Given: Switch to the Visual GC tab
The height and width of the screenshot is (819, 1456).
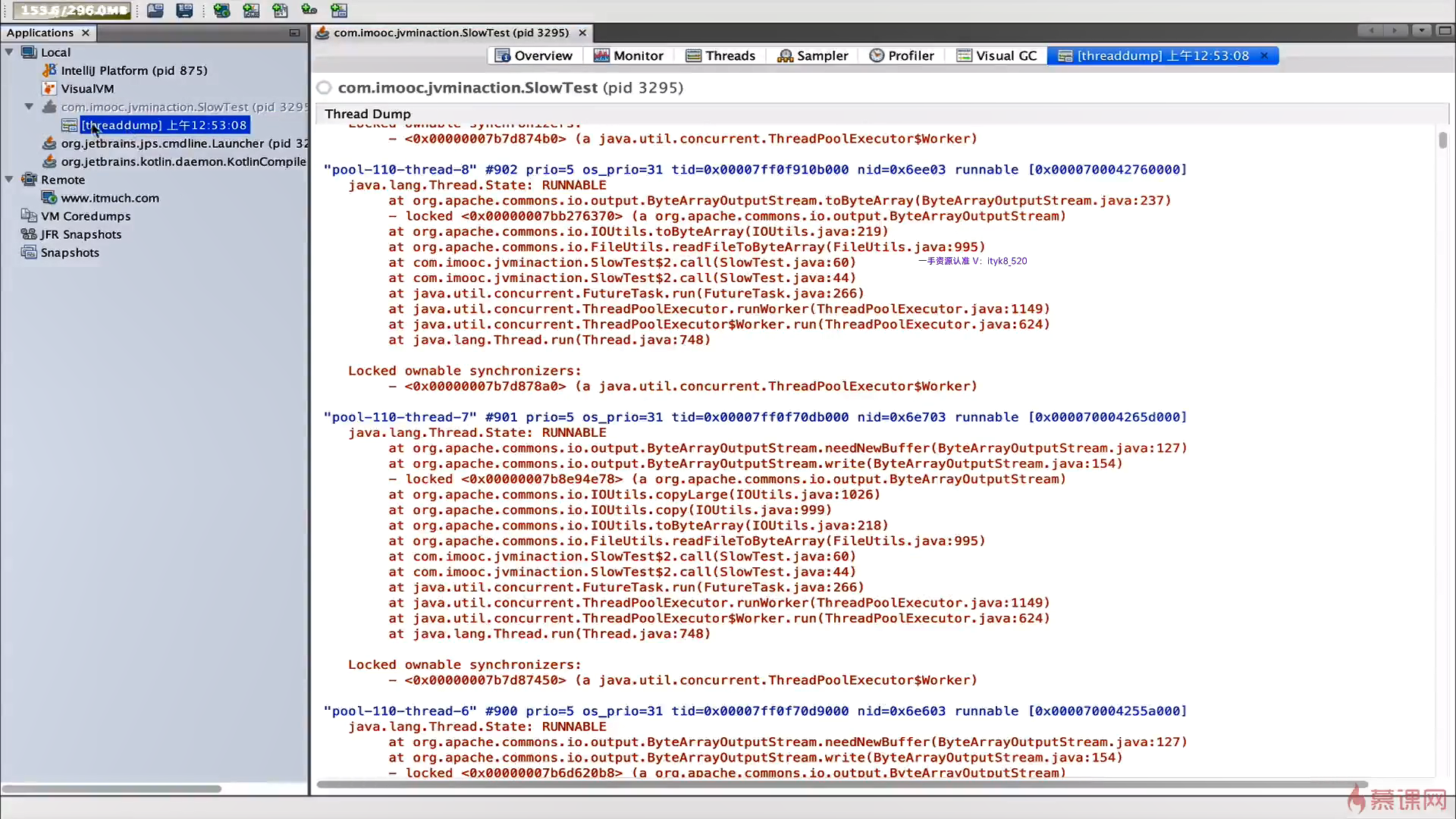Looking at the screenshot, I should (996, 55).
